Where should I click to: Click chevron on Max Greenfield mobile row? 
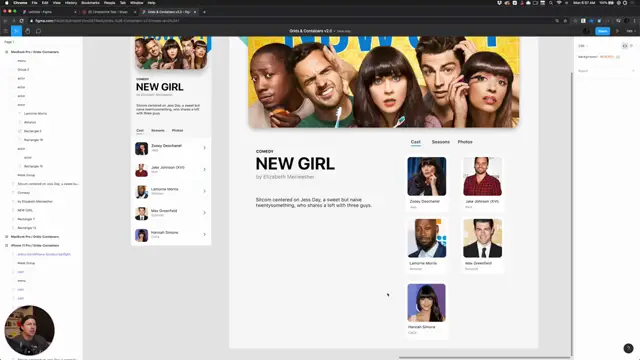pyautogui.click(x=204, y=213)
